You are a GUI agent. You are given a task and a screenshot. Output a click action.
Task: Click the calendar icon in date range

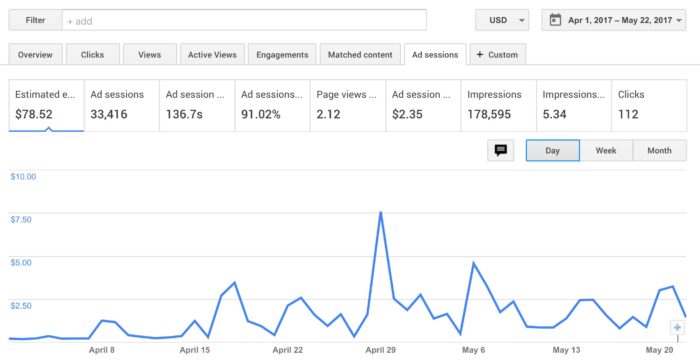(x=555, y=20)
